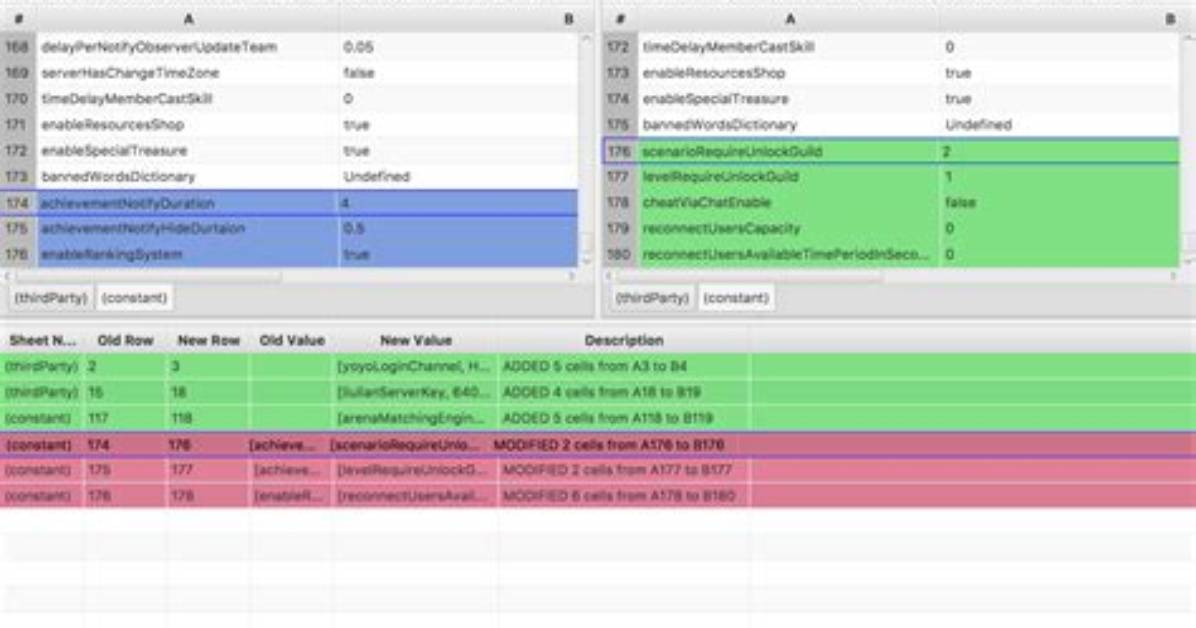This screenshot has width=1196, height=628.
Task: Select right row enableSpecialTreasure
Action: coord(891,98)
